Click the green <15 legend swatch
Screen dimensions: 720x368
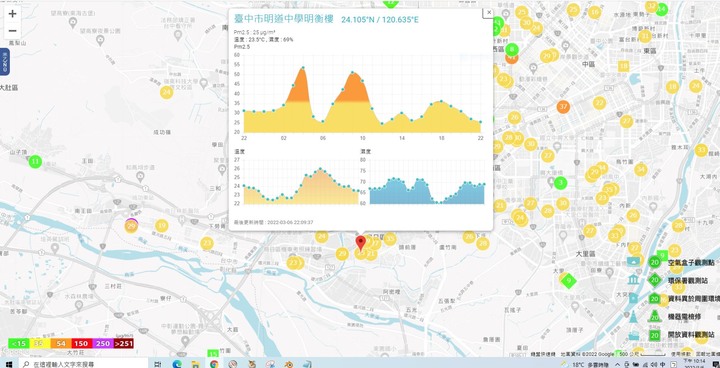tap(18, 343)
